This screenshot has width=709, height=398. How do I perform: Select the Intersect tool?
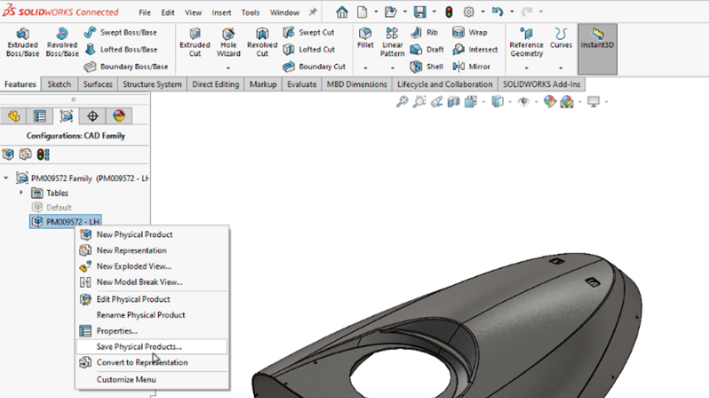point(475,49)
